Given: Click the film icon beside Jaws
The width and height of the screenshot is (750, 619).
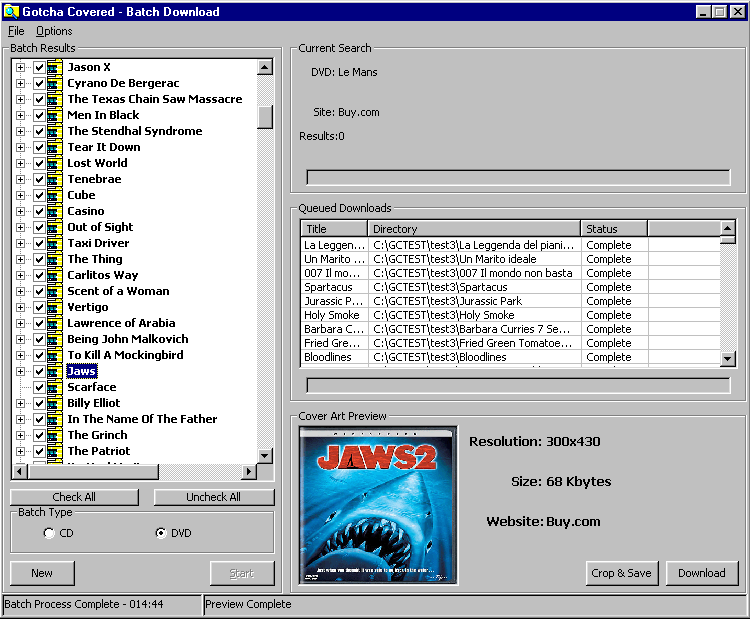Looking at the screenshot, I should pos(55,371).
